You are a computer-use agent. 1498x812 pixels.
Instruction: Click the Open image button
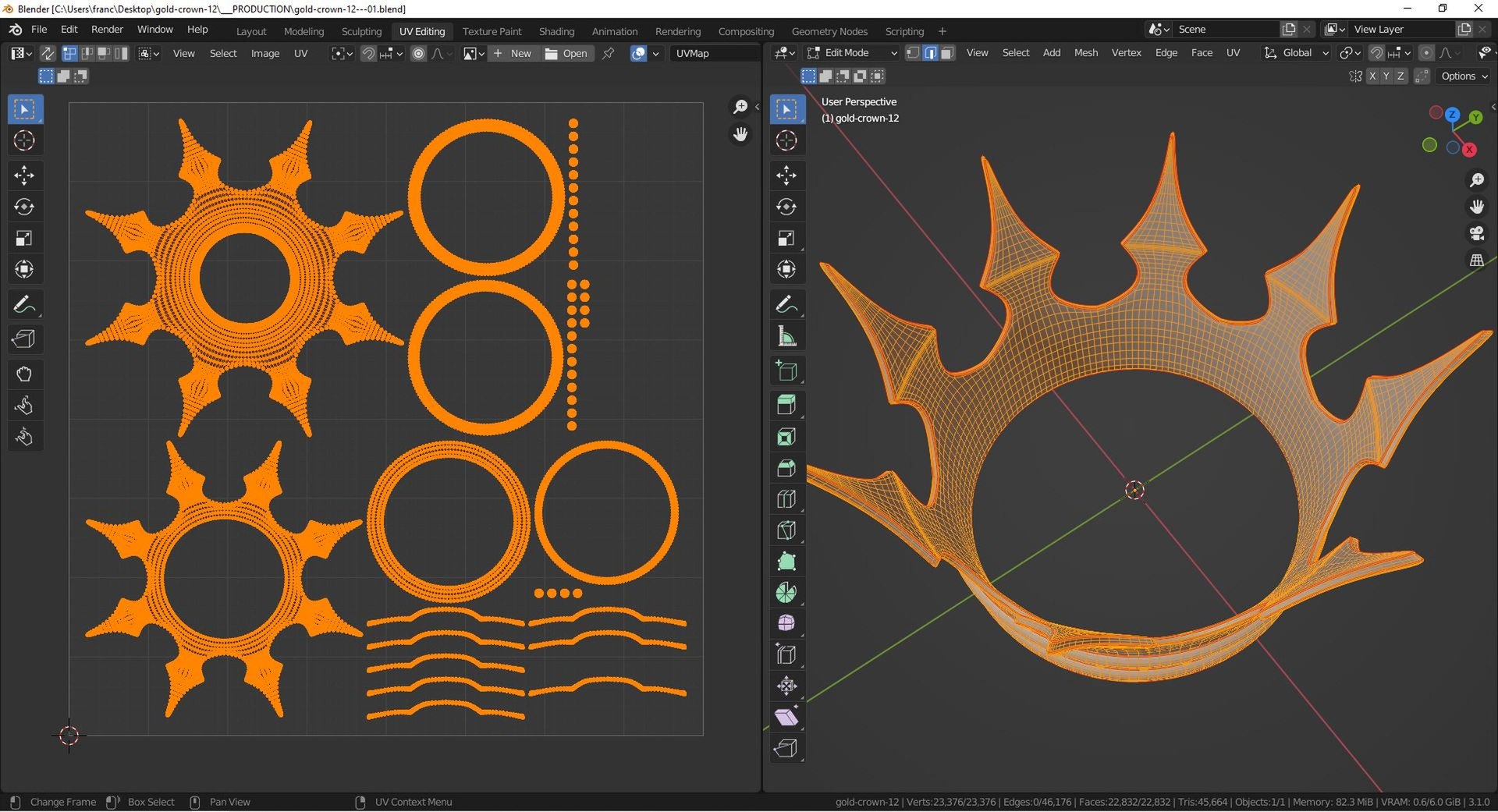(566, 53)
